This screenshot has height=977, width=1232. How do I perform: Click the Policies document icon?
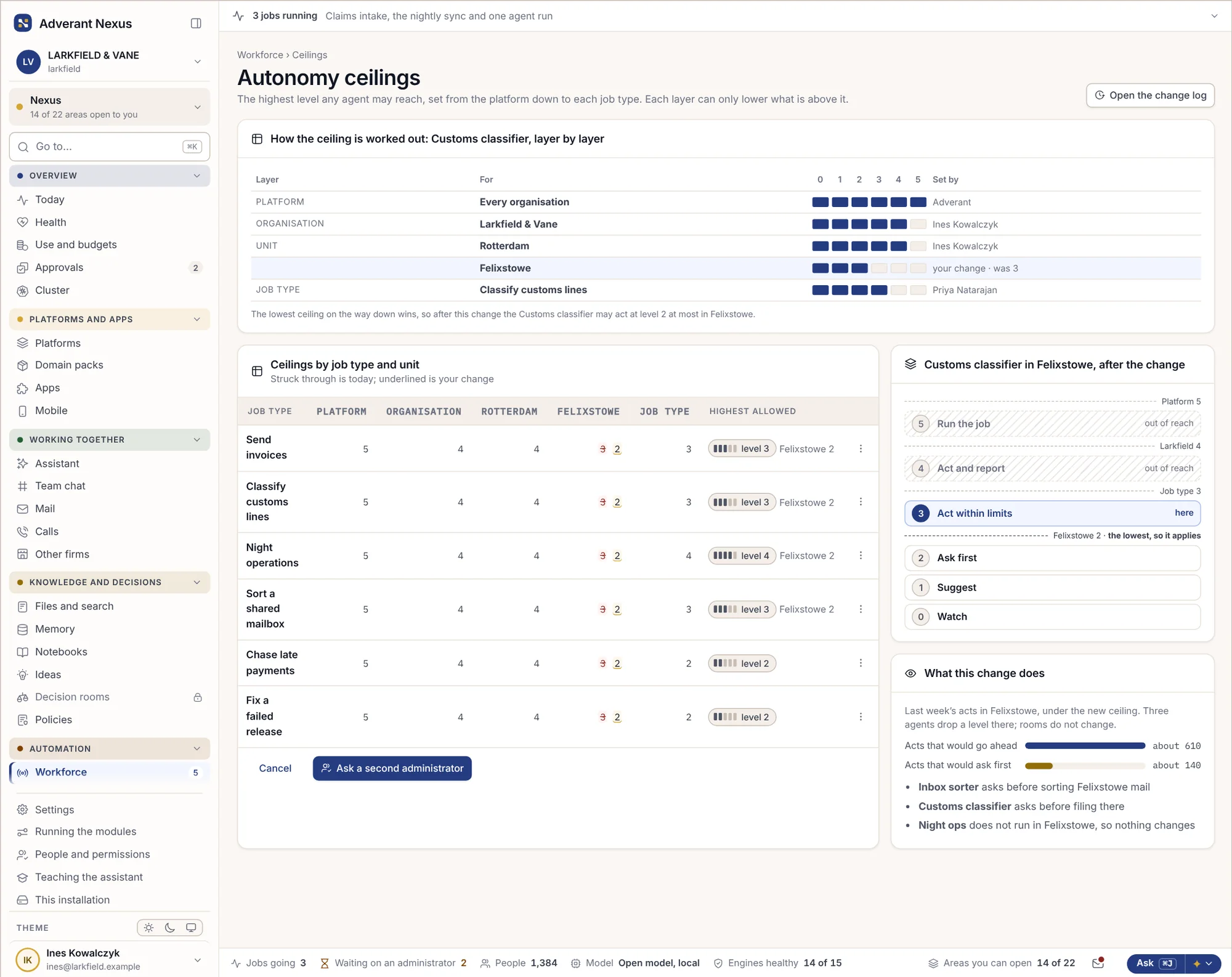(23, 720)
